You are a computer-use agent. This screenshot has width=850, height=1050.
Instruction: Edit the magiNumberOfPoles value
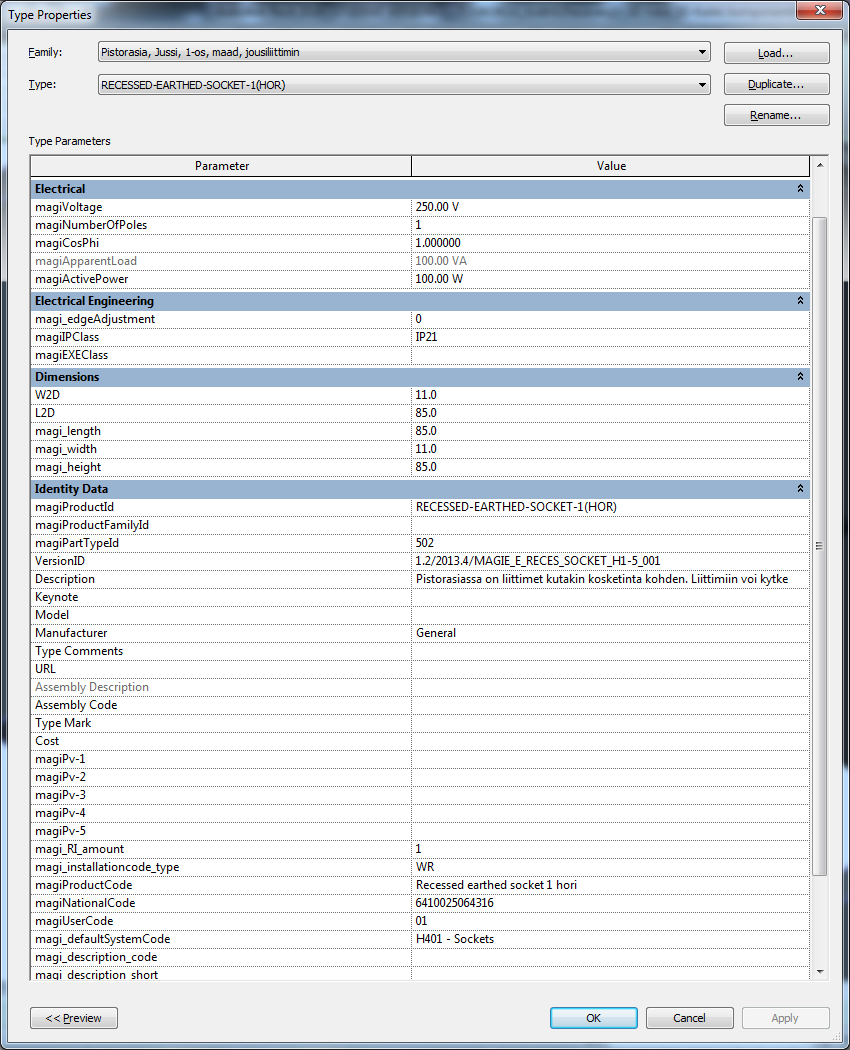tap(610, 225)
